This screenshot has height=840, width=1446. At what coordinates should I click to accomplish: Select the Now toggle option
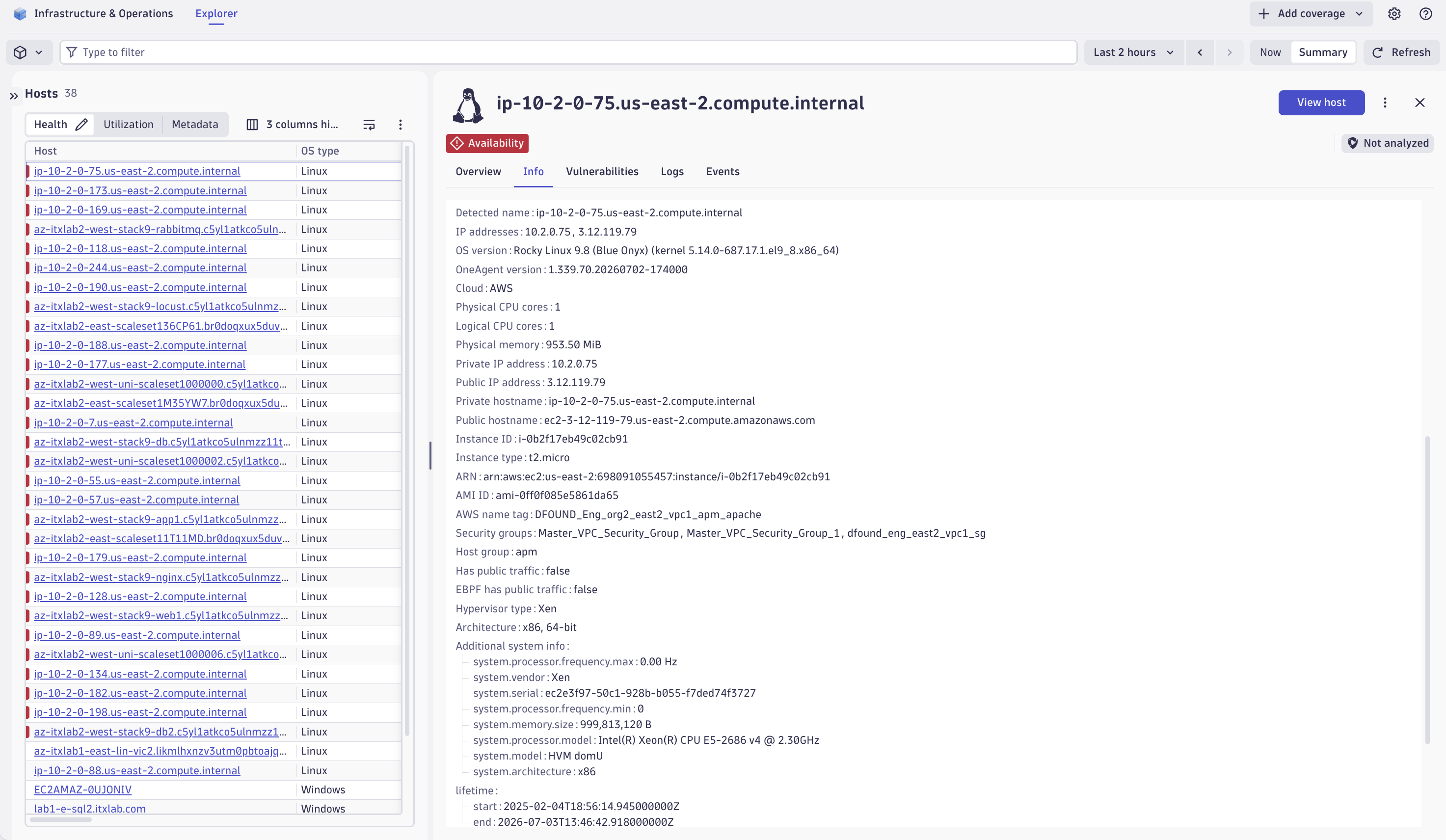tap(1270, 52)
